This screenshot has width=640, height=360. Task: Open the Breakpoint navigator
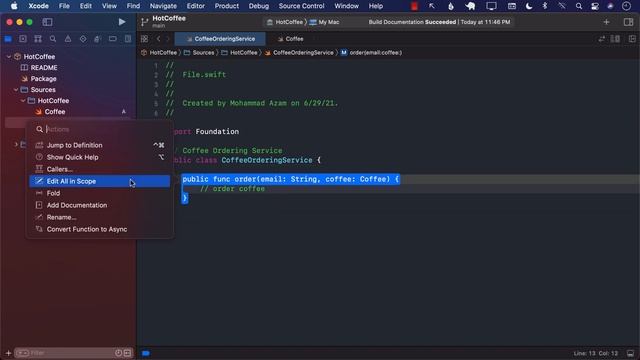coord(113,39)
